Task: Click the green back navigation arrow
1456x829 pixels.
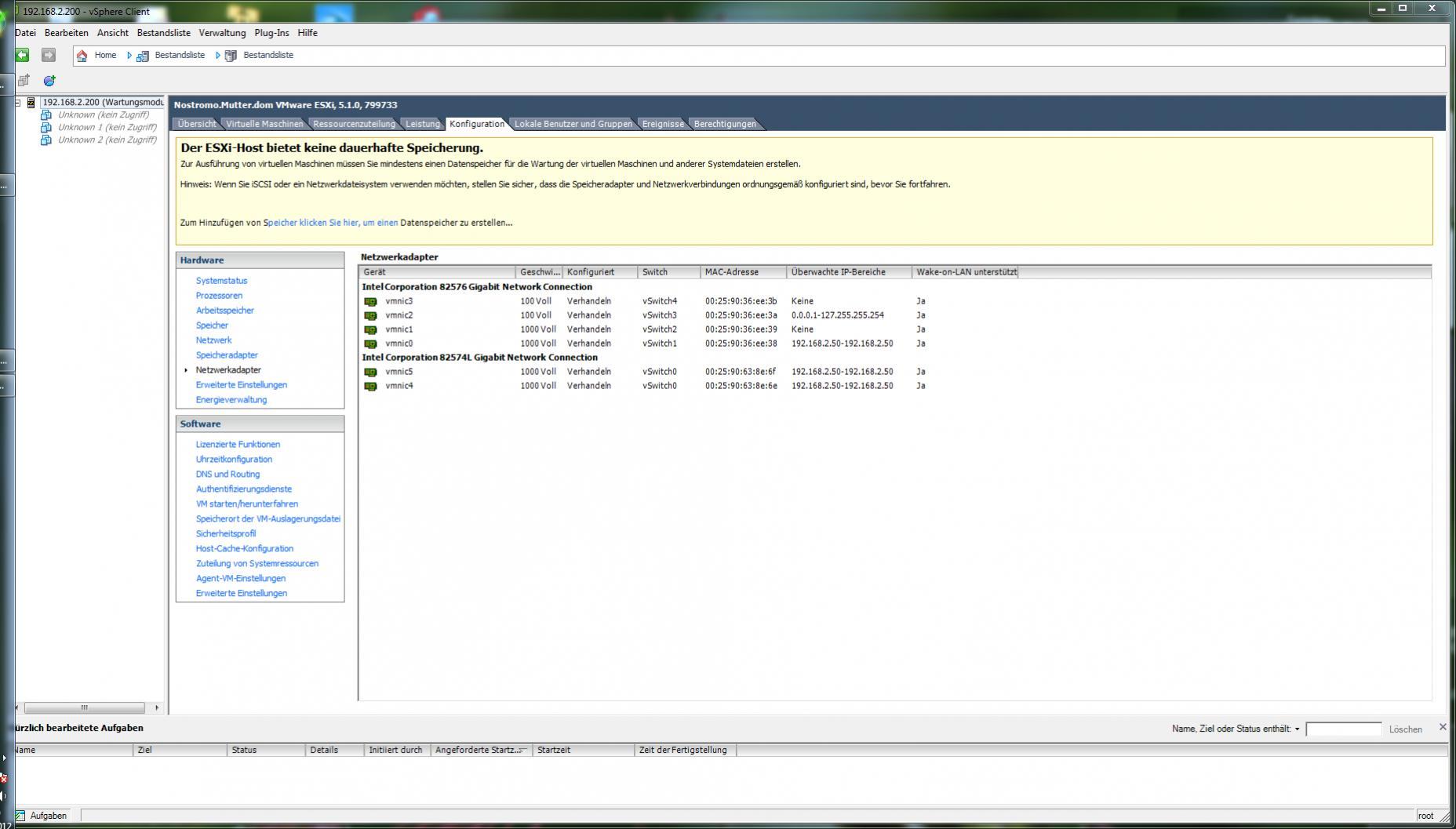Action: coord(22,55)
